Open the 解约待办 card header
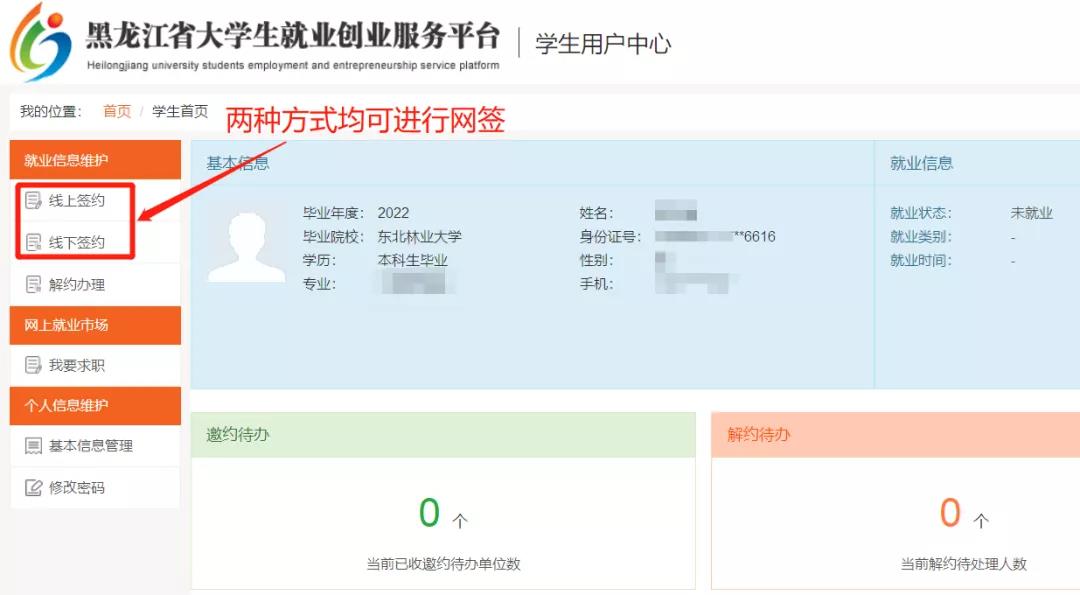The image size is (1080, 595). (x=759, y=435)
